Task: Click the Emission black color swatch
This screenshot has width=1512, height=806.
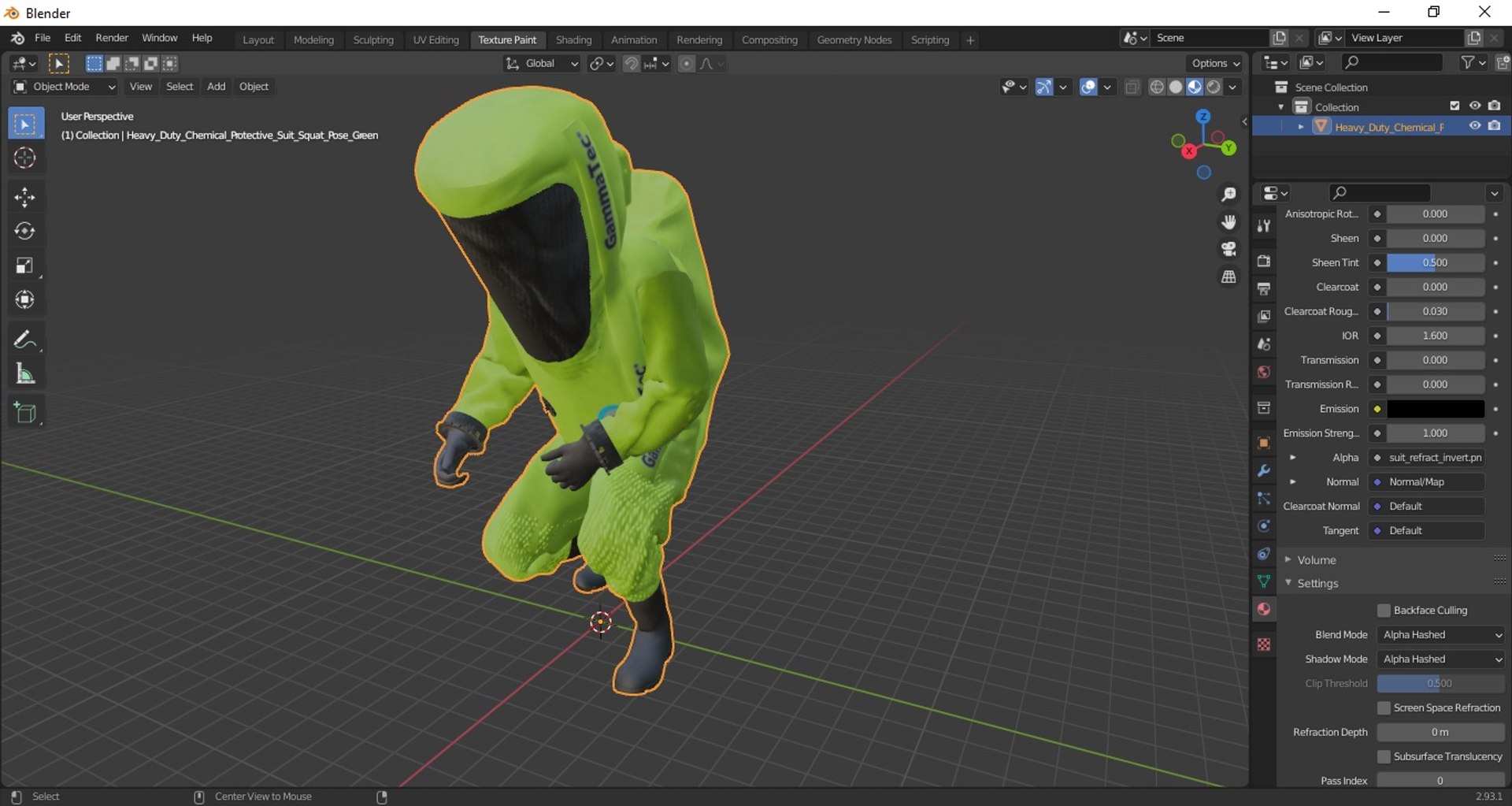Action: pos(1436,409)
